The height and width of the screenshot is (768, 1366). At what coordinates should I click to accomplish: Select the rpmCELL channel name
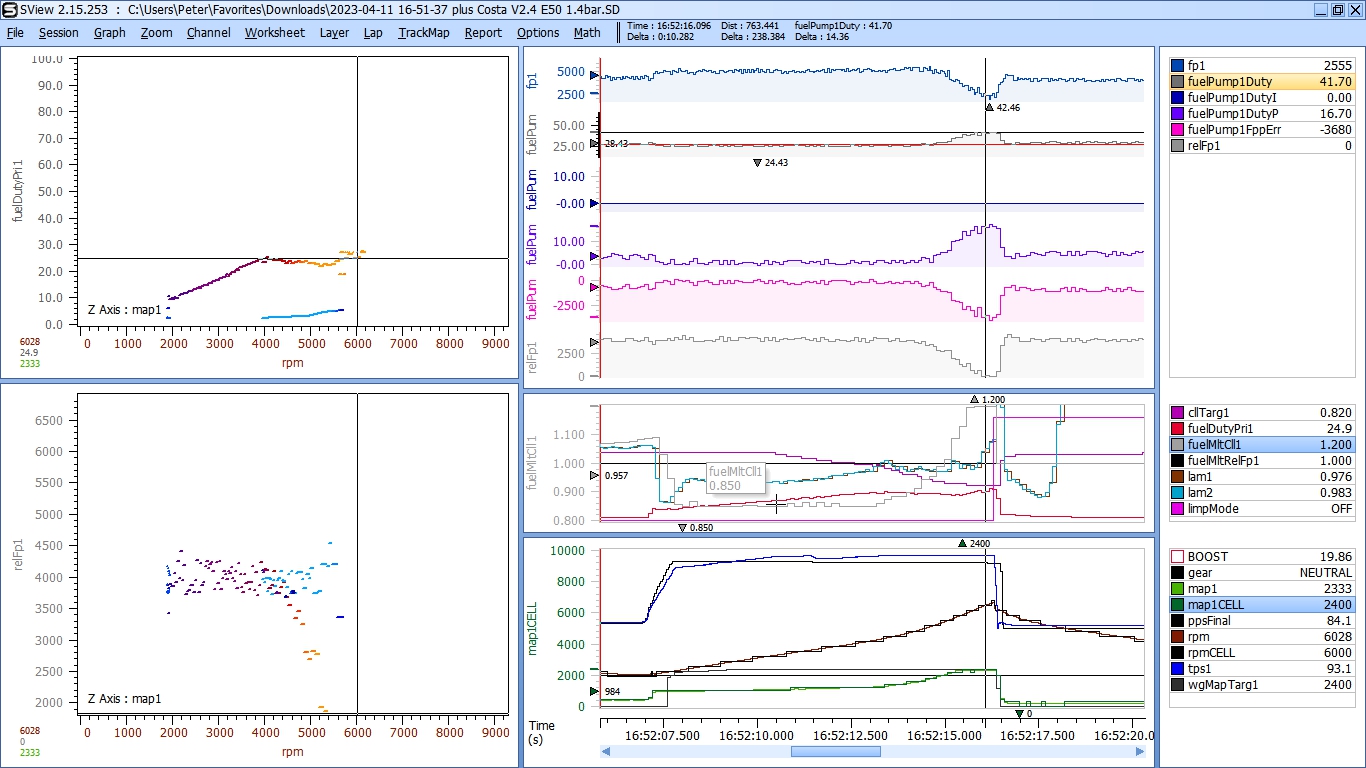[1213, 653]
